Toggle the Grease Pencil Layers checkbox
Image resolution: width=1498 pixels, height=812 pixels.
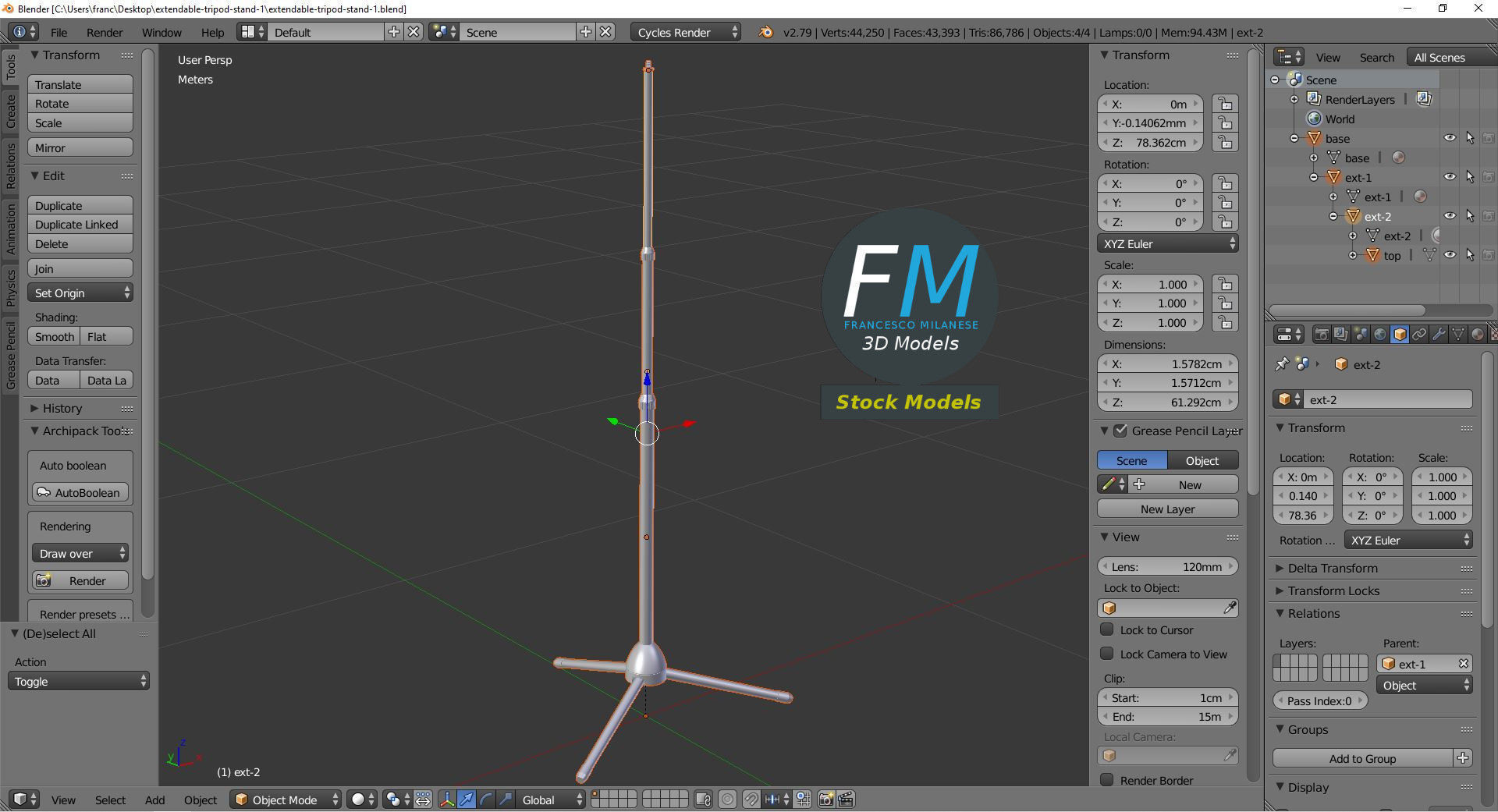[x=1120, y=431]
